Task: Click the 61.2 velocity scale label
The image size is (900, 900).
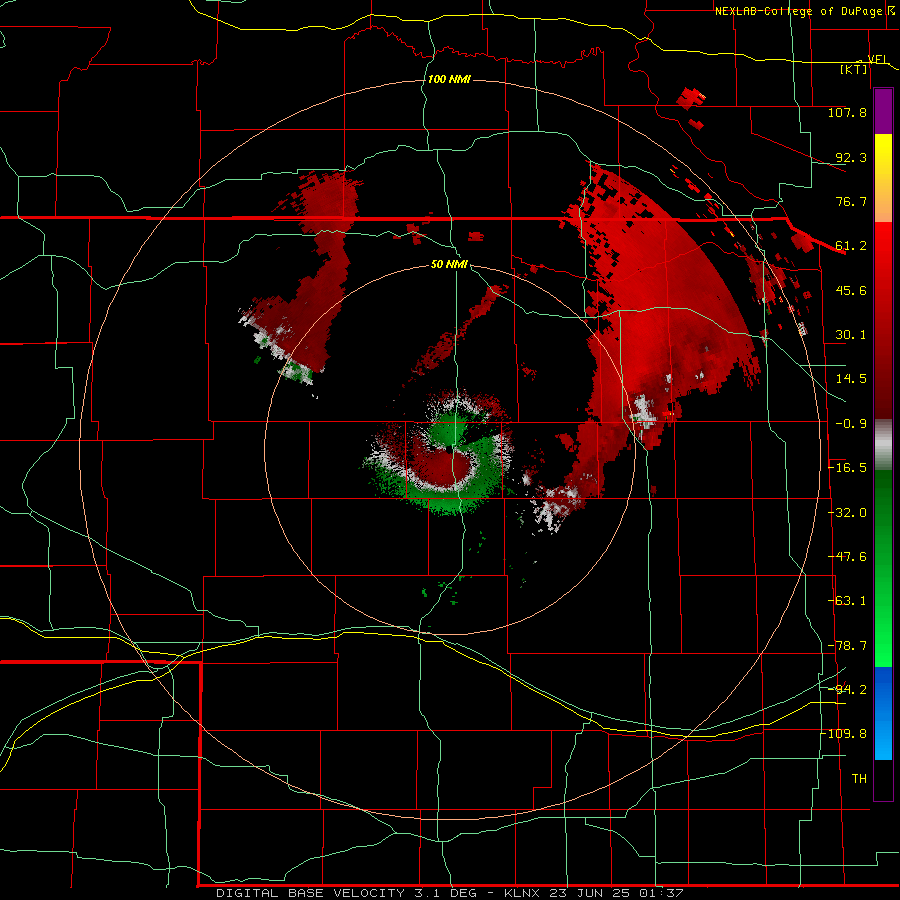Action: coord(851,246)
